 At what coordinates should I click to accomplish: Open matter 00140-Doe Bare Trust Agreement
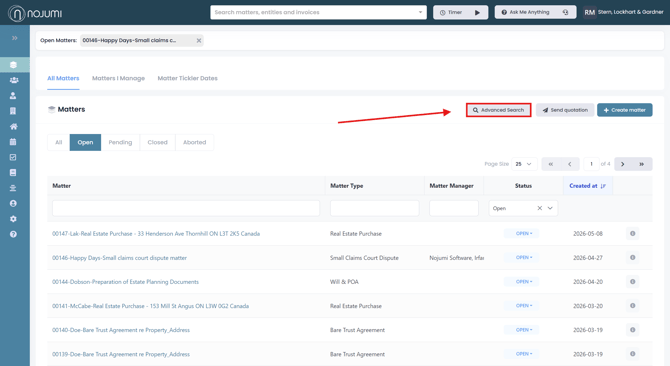tap(121, 330)
